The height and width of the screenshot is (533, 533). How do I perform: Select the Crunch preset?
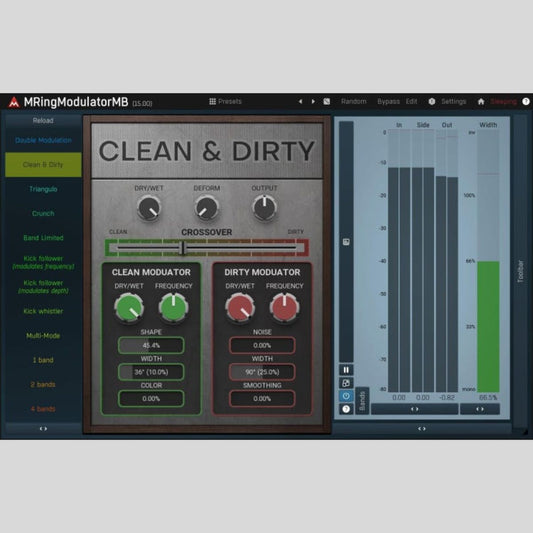43,213
